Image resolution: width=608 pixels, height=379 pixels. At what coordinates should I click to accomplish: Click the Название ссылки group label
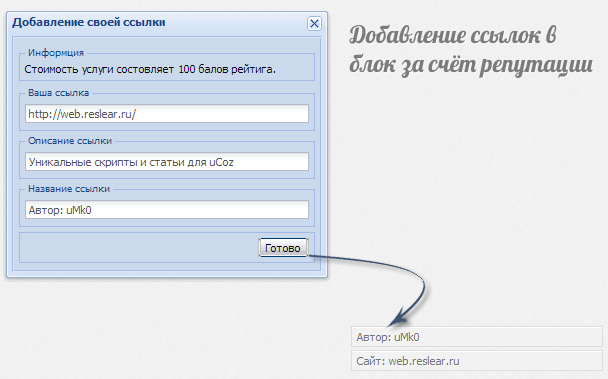pyautogui.click(x=69, y=189)
